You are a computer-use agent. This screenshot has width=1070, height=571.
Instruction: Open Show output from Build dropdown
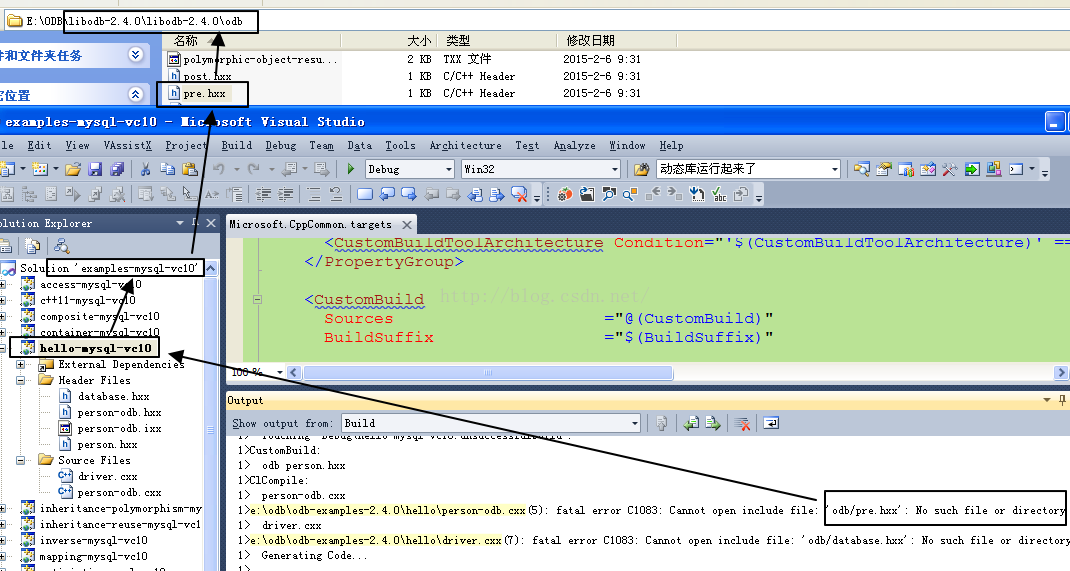tap(634, 424)
